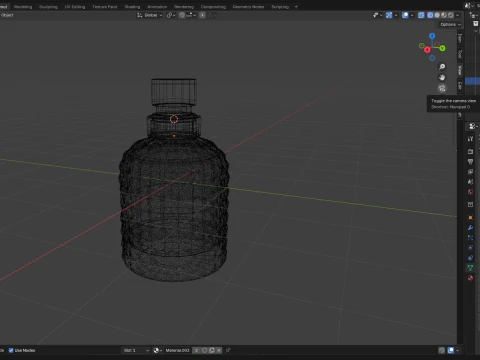Add a new workspace with plus button

[x=296, y=7]
